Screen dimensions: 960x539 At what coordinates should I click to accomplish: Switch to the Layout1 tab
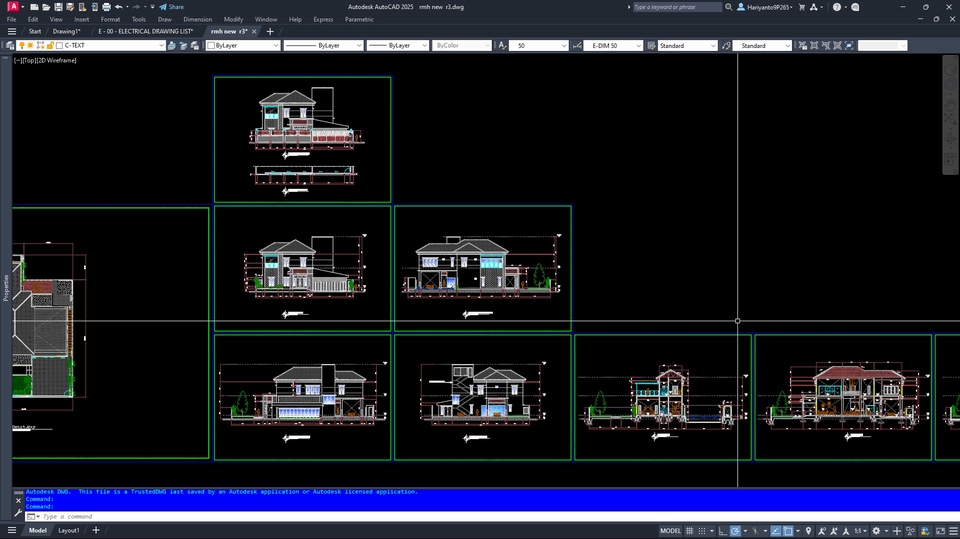click(69, 530)
